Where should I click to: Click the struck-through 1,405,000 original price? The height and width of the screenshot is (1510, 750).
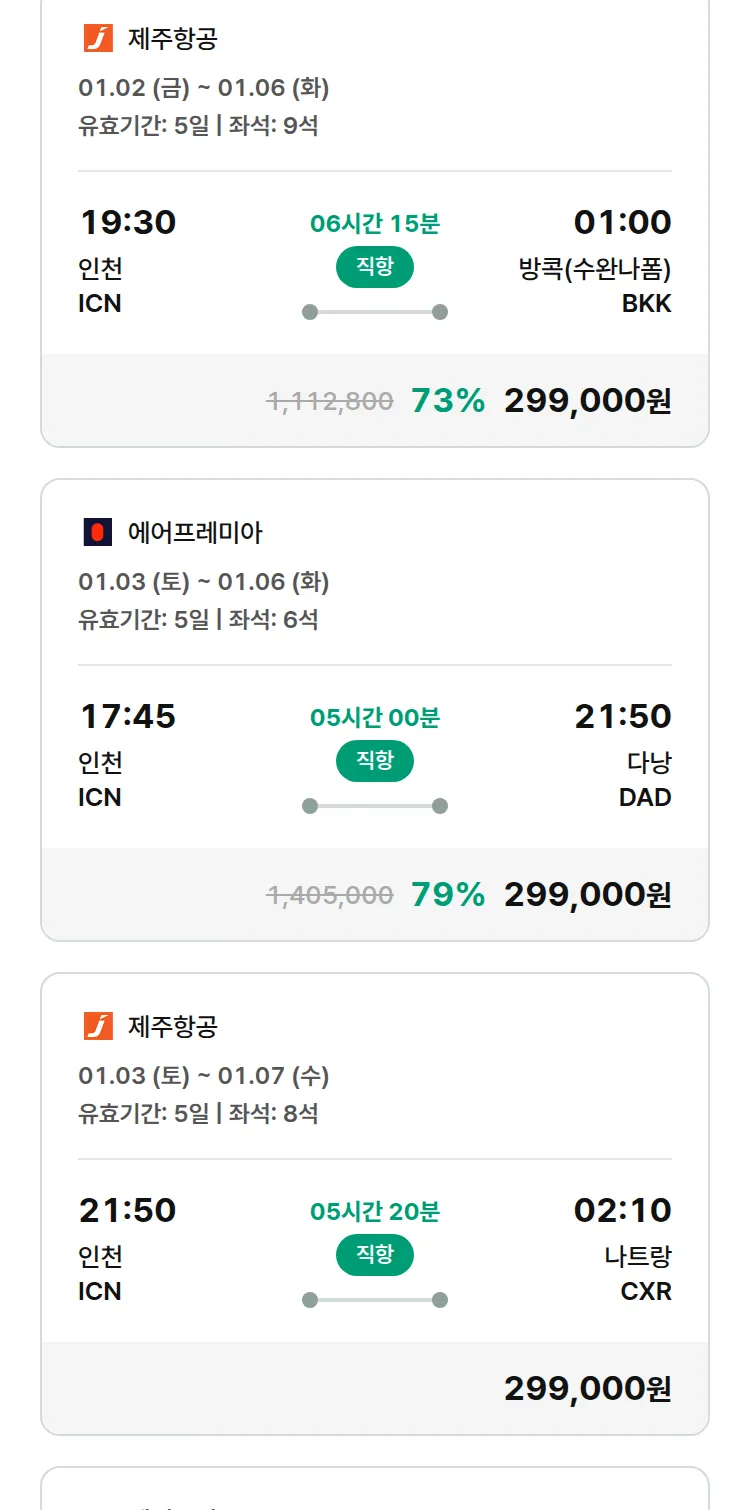coord(330,896)
